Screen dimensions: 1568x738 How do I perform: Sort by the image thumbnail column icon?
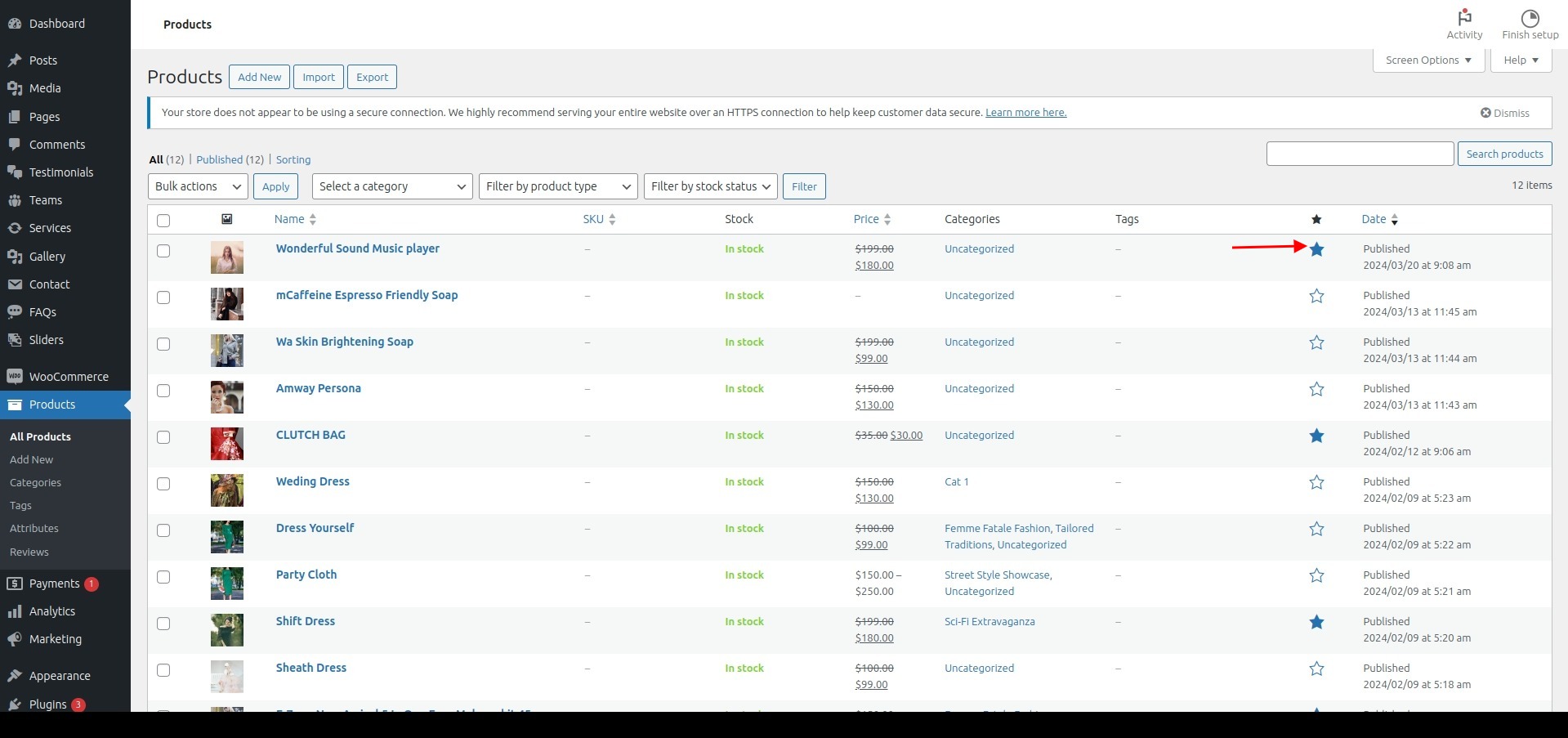(227, 219)
